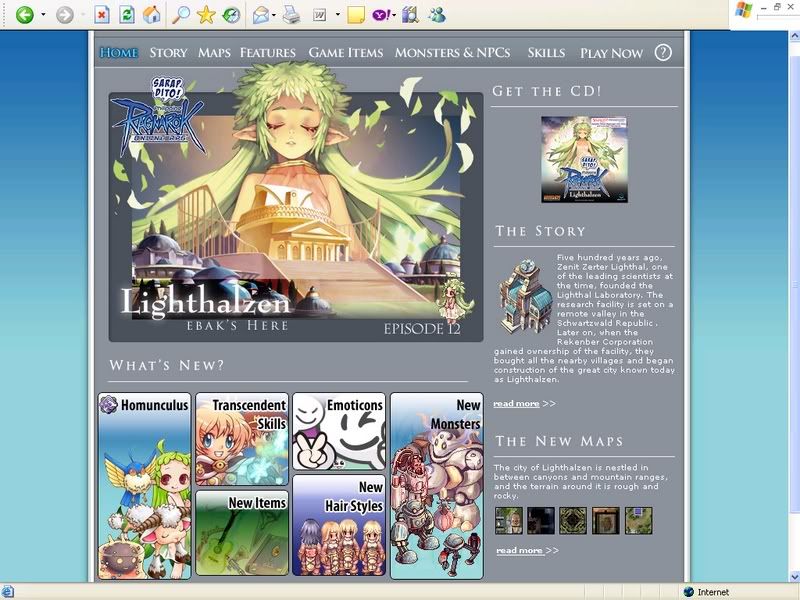
Task: Click the page scrollbar down arrow
Action: (x=794, y=577)
